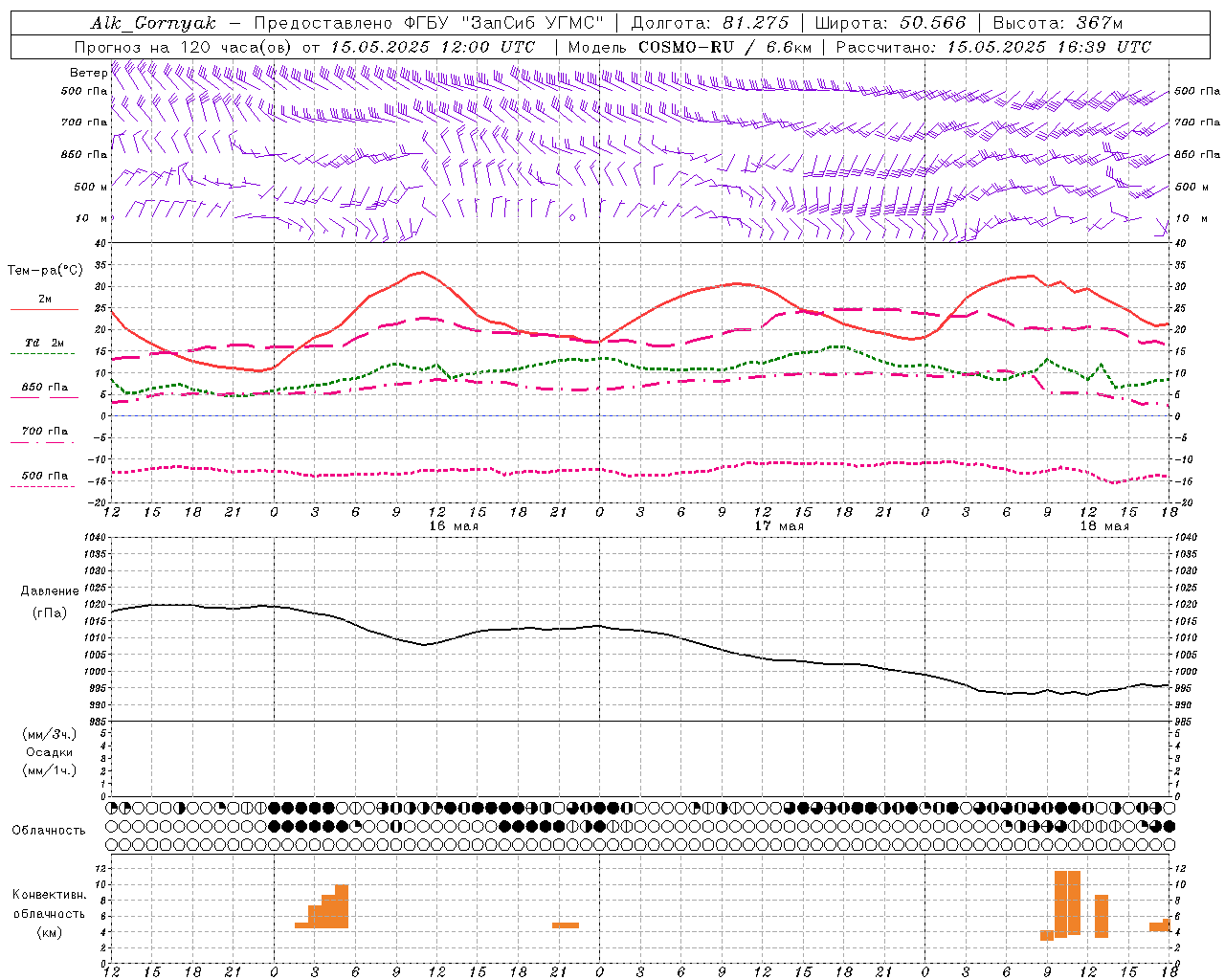1225x980 pixels.
Task: Click the "Конвективн." convective cloud label
Action: pyautogui.click(x=49, y=895)
